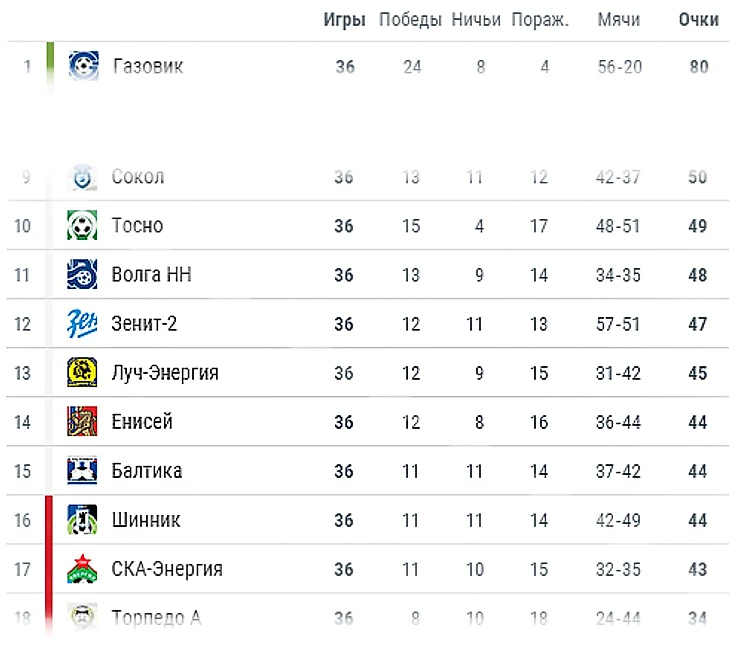
Task: Sort table by Очки column
Action: click(698, 20)
